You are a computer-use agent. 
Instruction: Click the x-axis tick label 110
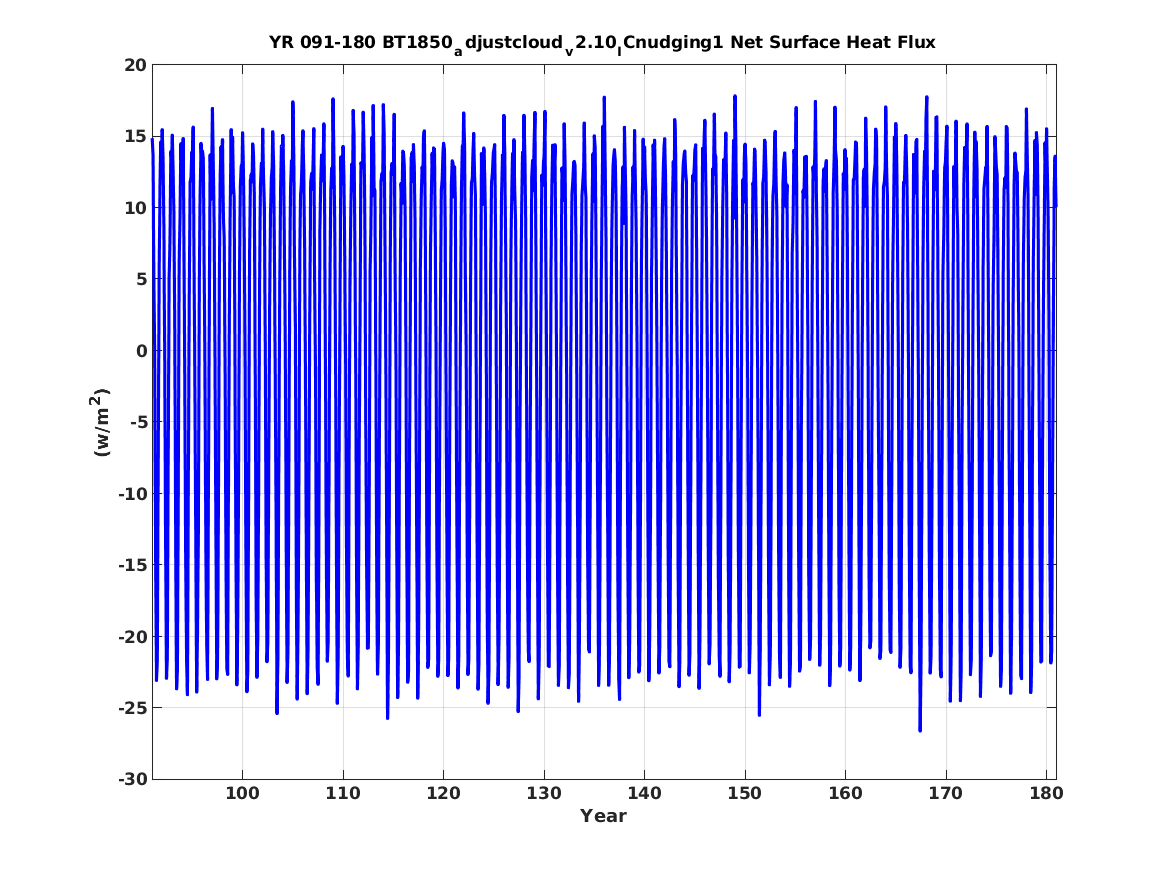(x=343, y=794)
